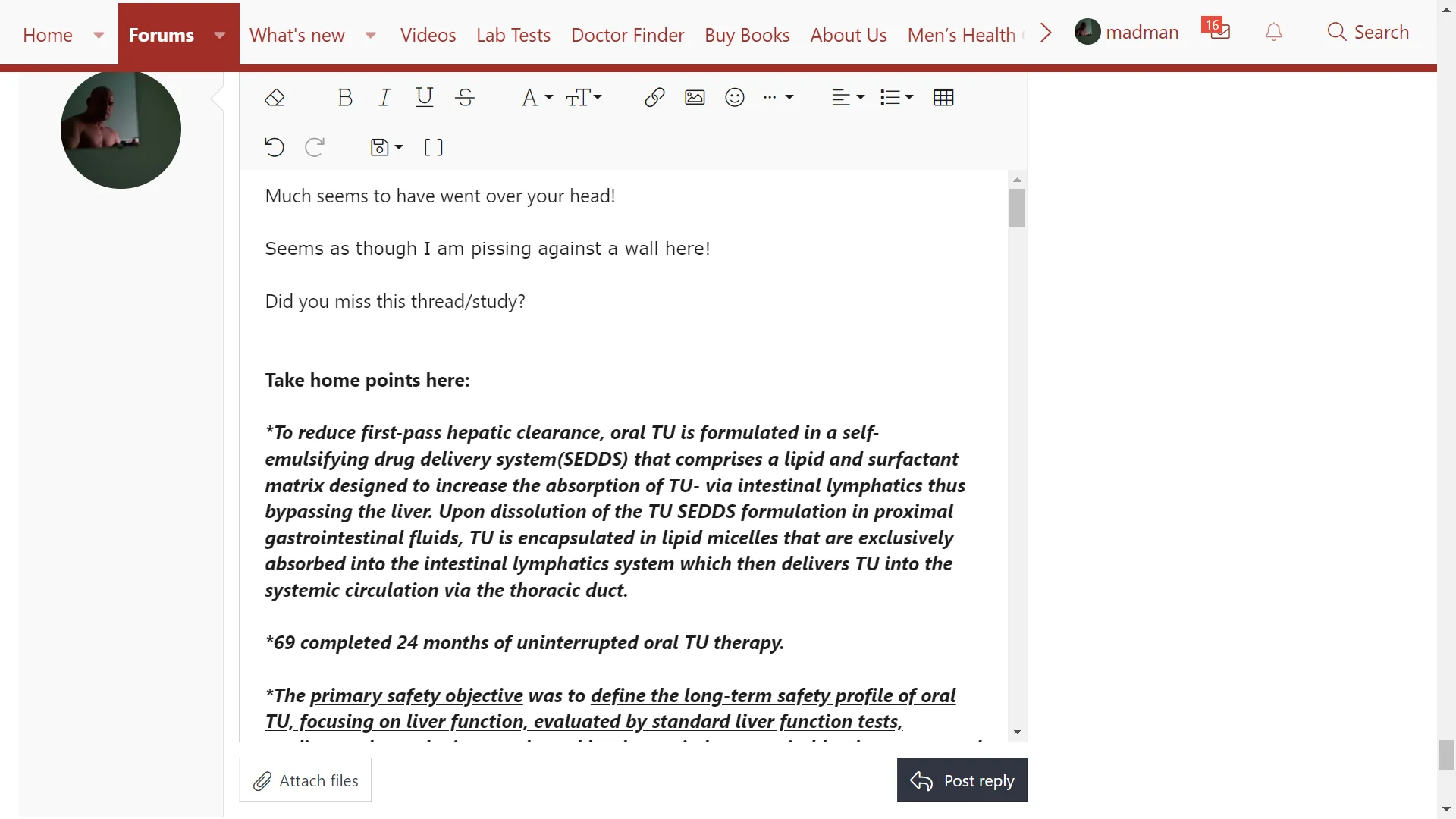Click Attach files button
Screen dimensions: 1456x819
coord(306,780)
